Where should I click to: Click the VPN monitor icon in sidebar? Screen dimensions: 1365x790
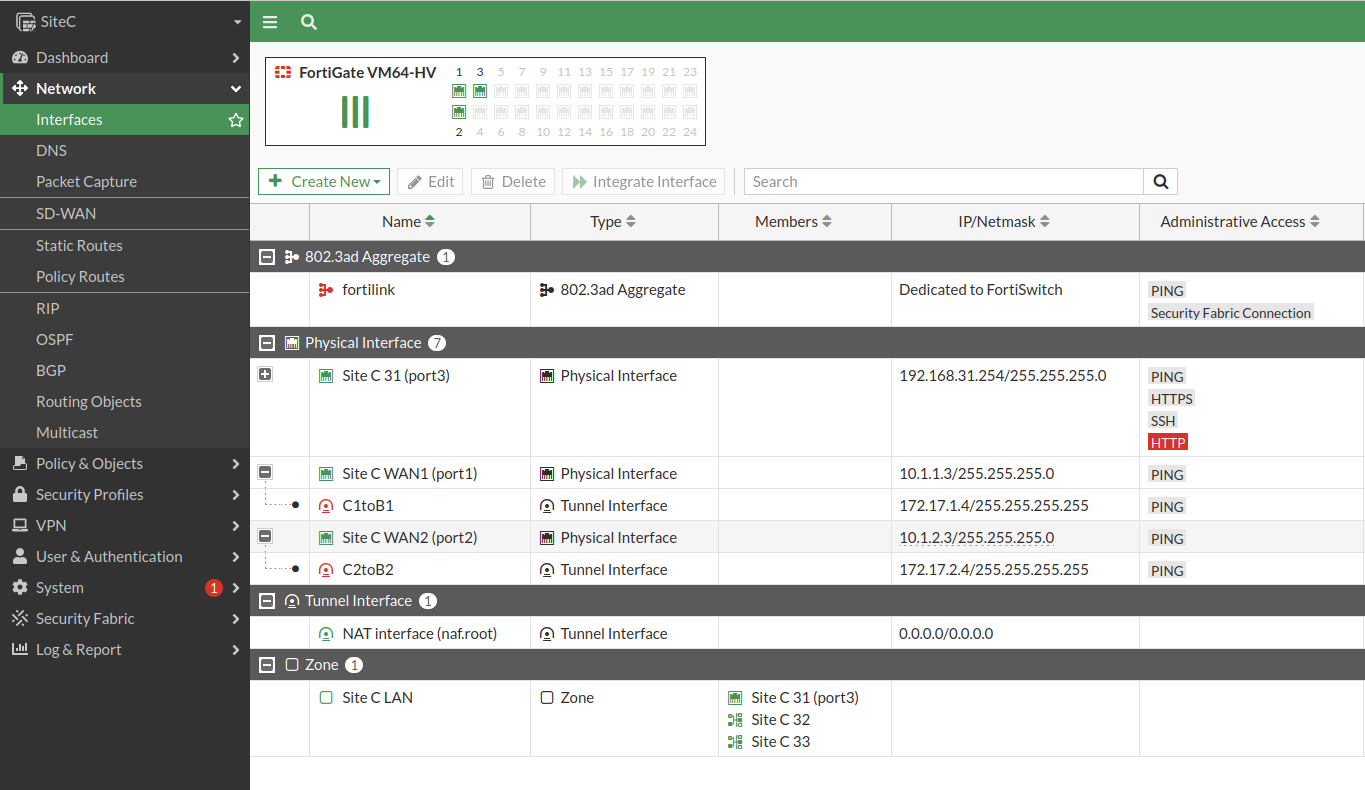[x=19, y=526]
